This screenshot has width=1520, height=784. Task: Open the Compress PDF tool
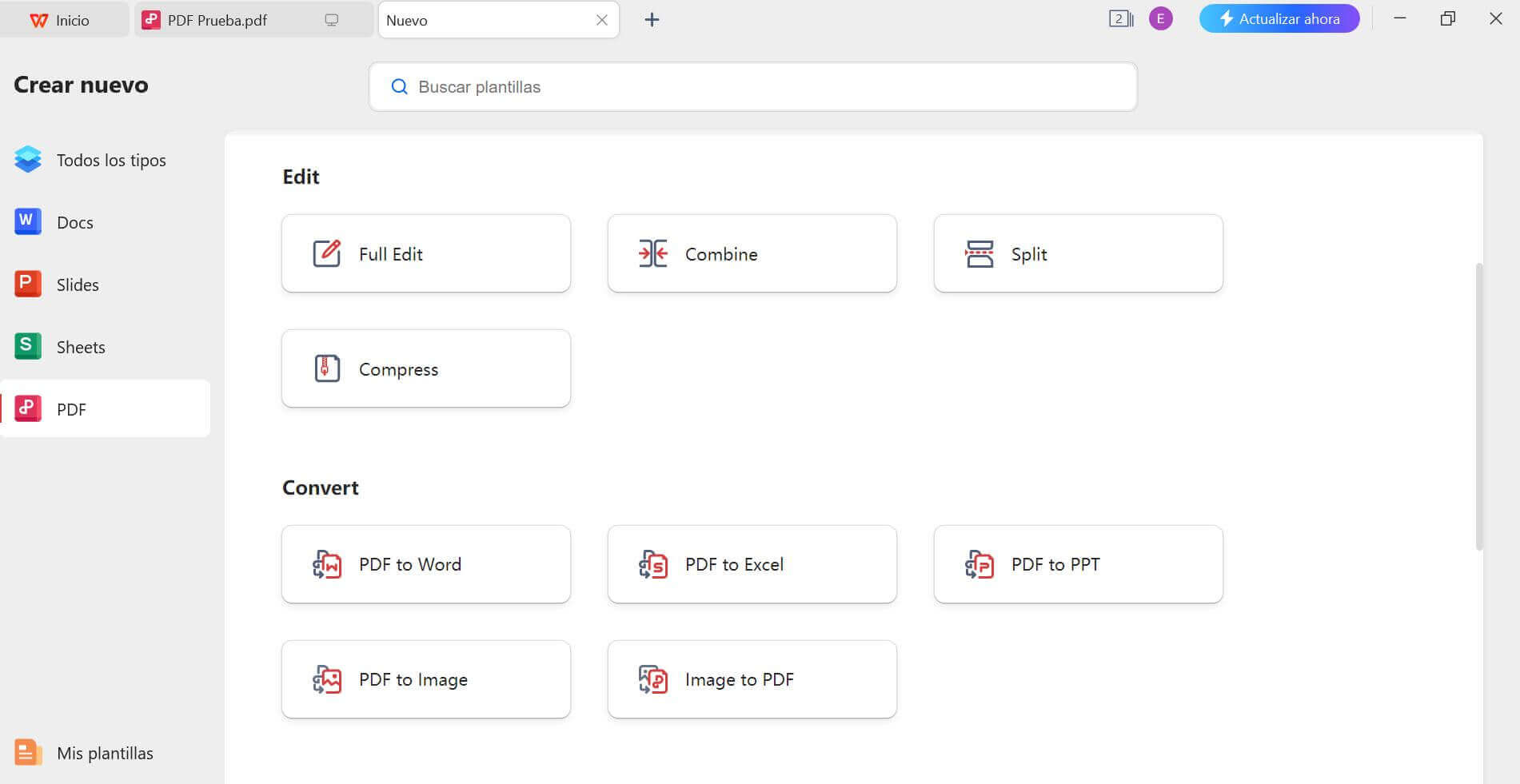[x=425, y=368]
